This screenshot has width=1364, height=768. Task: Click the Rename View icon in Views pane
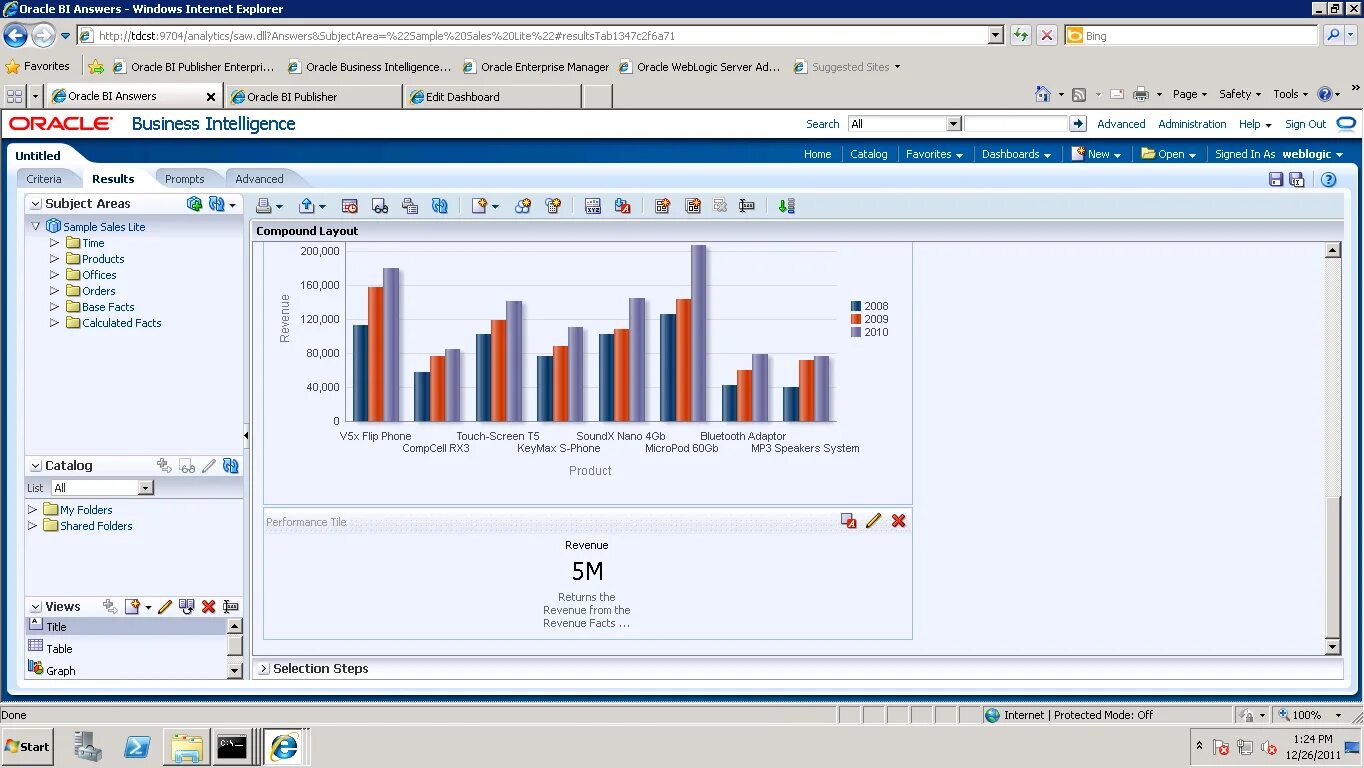coord(231,607)
